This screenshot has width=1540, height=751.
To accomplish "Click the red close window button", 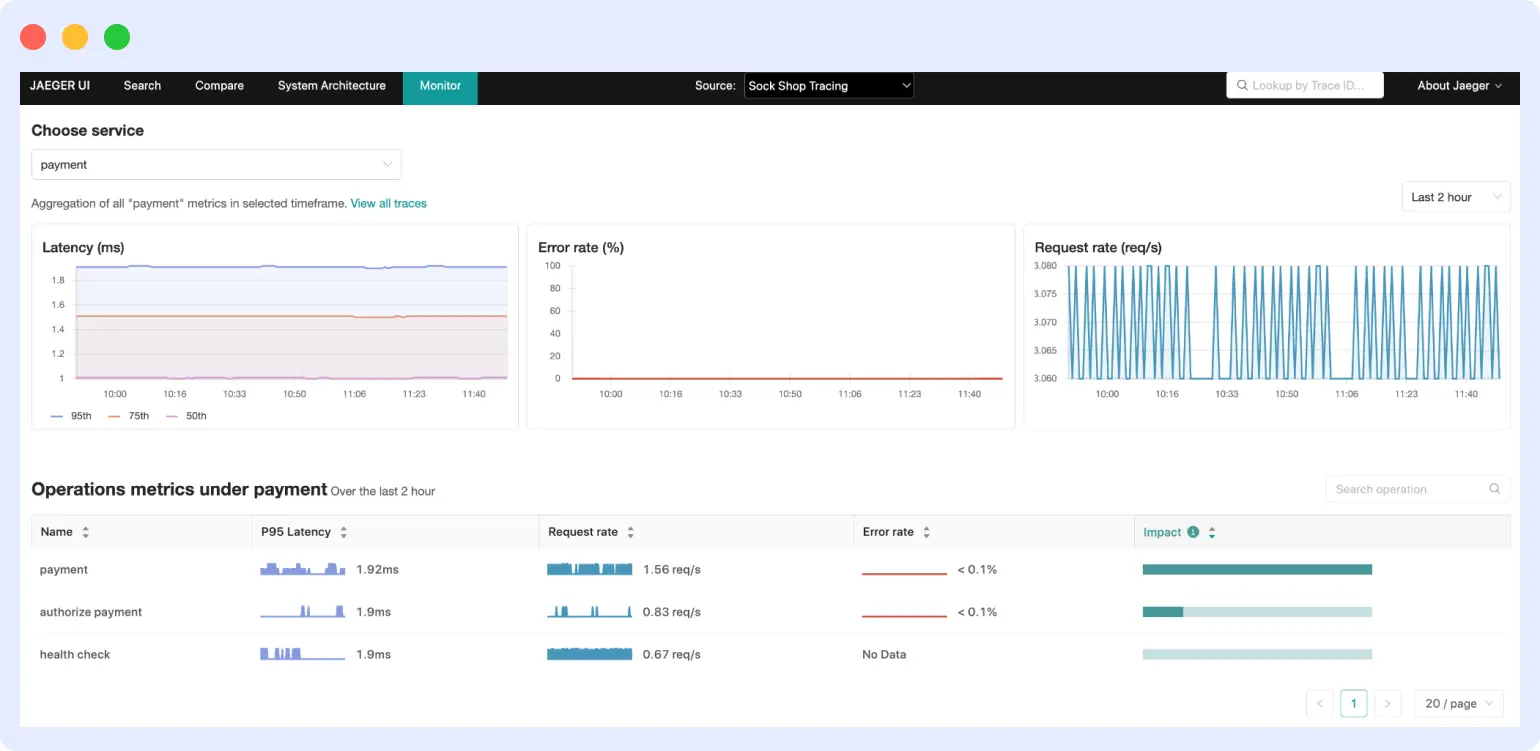I will 33,37.
